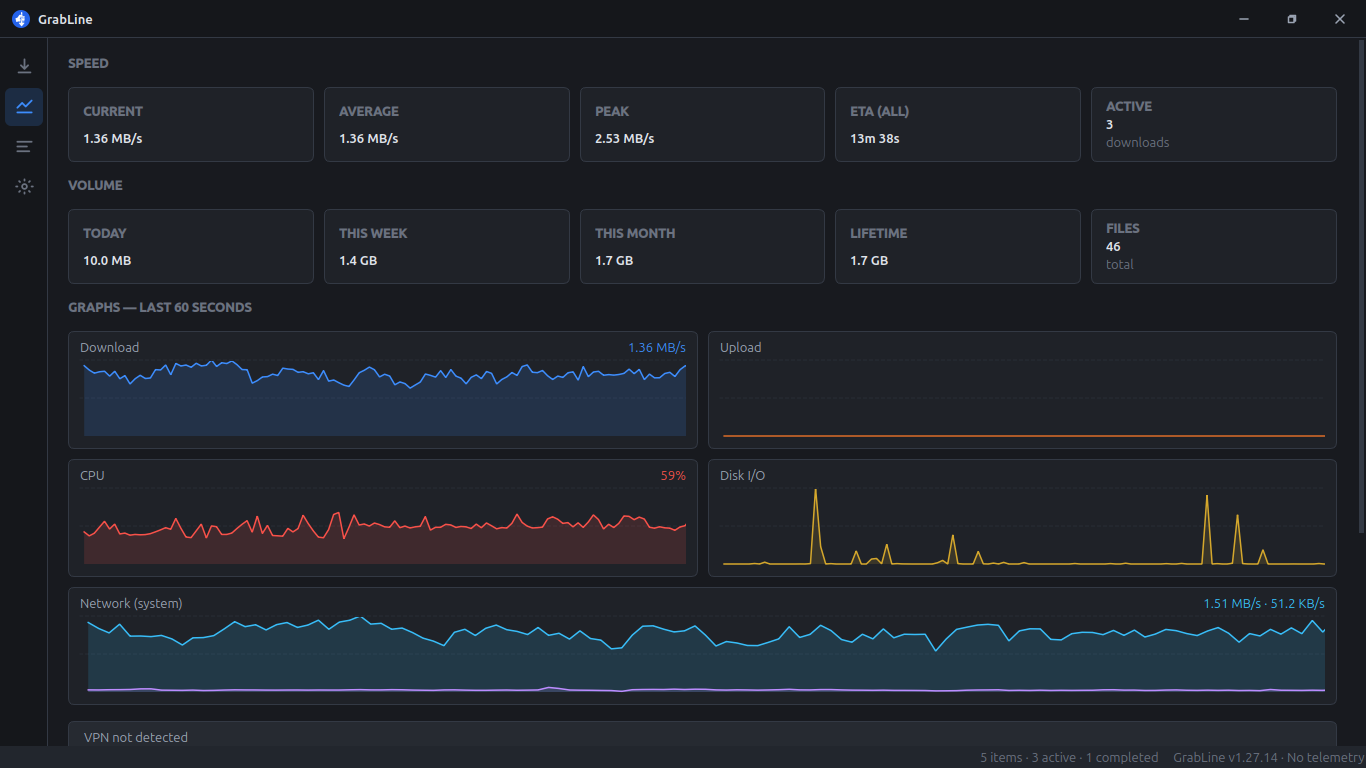Click the THIS MONTH volume card
Viewport: 1366px width, 768px height.
coord(702,246)
